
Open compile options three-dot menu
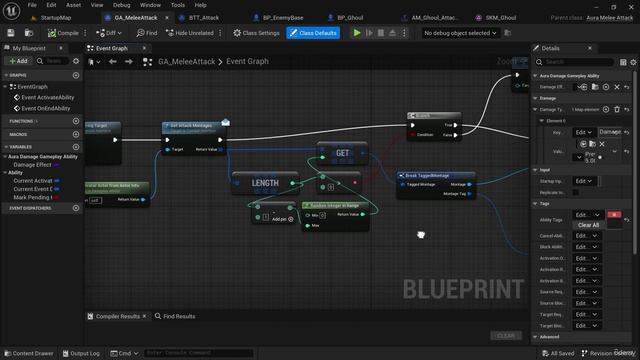(x=85, y=33)
